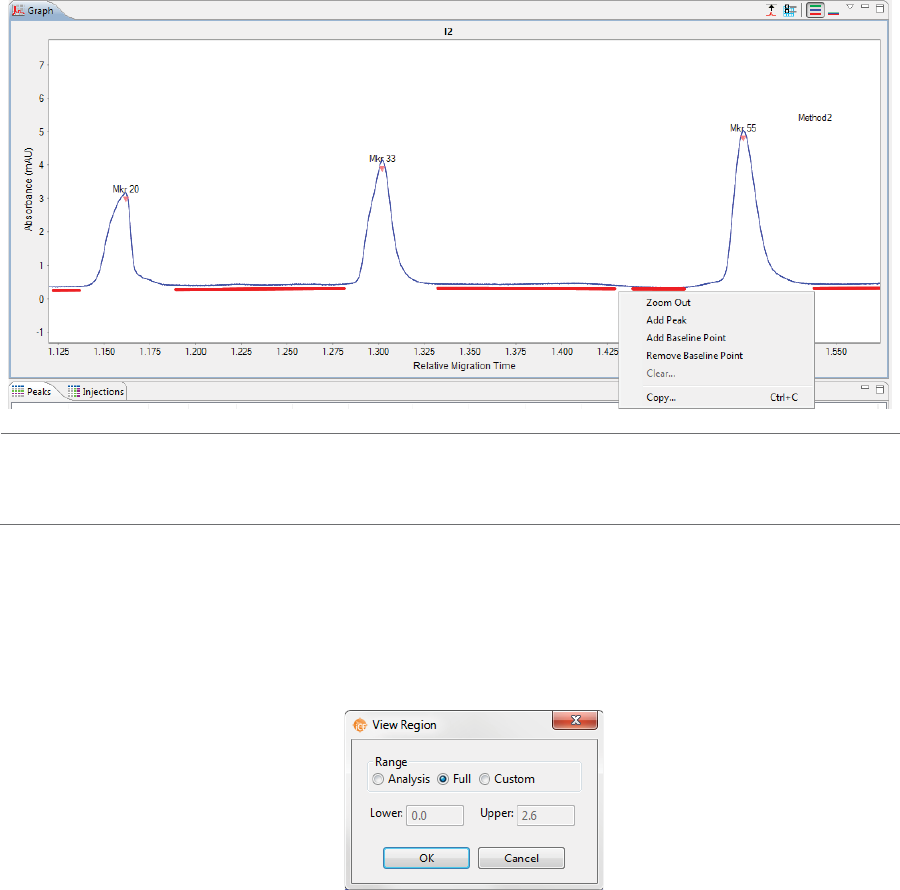The width and height of the screenshot is (900, 890).
Task: Click the scale-to-peak icon in Graph toolbar
Action: coord(771,10)
